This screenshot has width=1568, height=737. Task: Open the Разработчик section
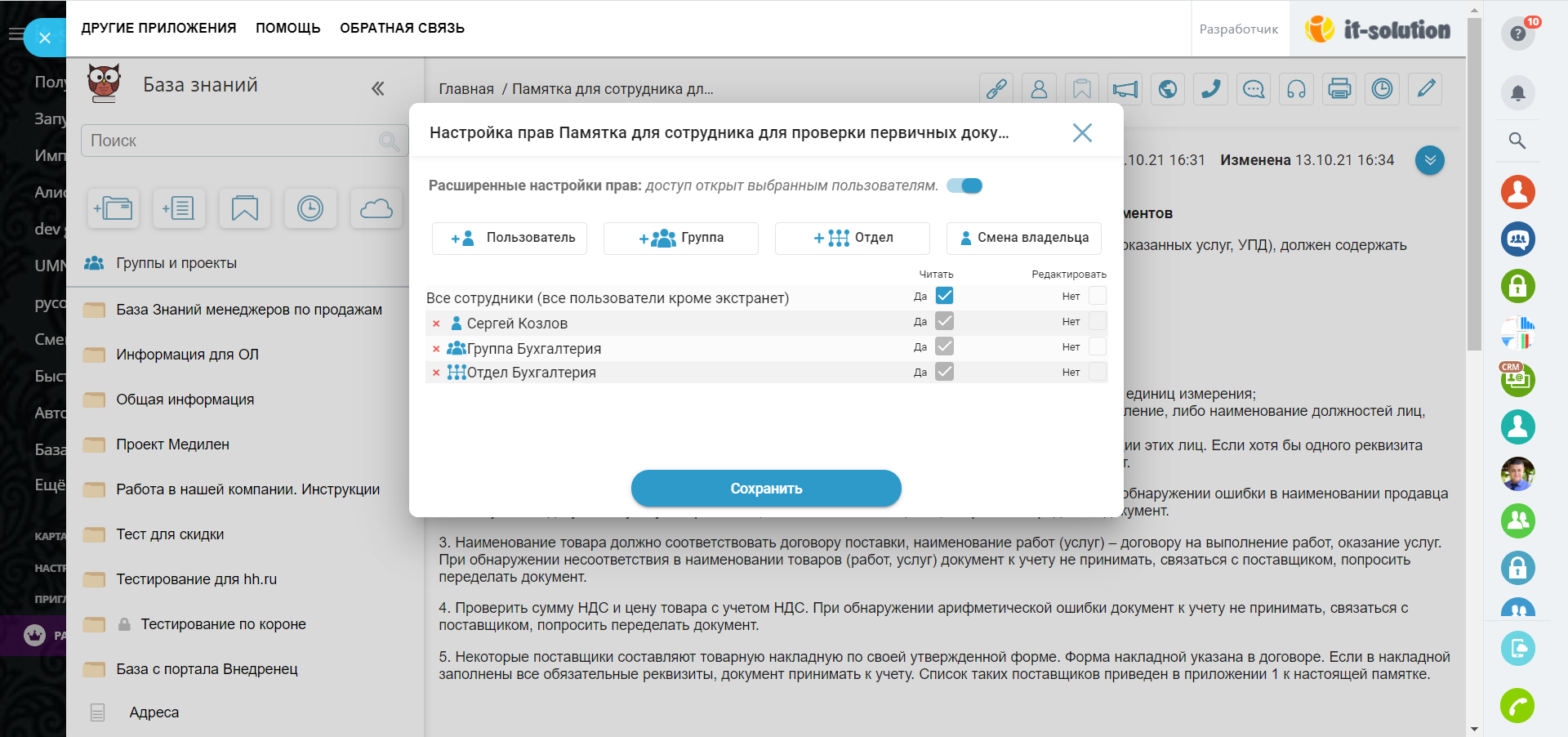tap(1239, 29)
